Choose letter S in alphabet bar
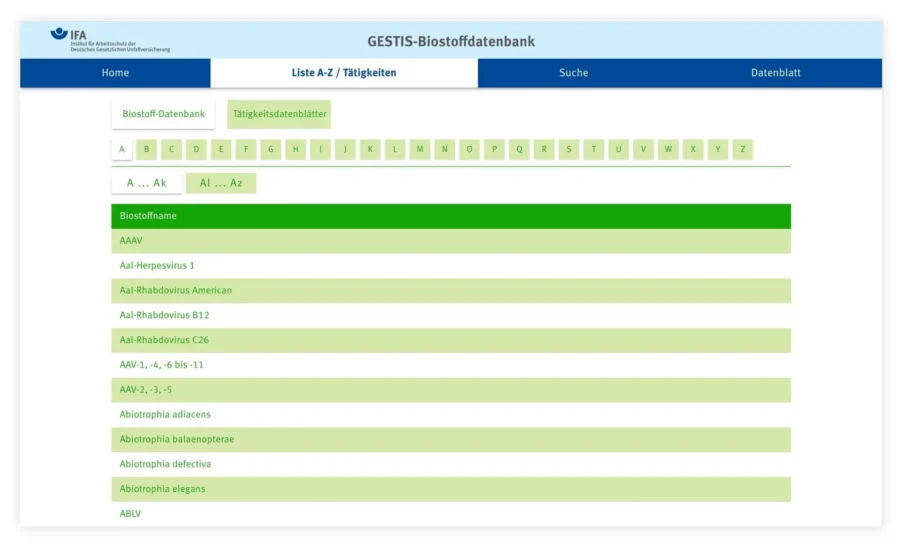 (x=568, y=149)
